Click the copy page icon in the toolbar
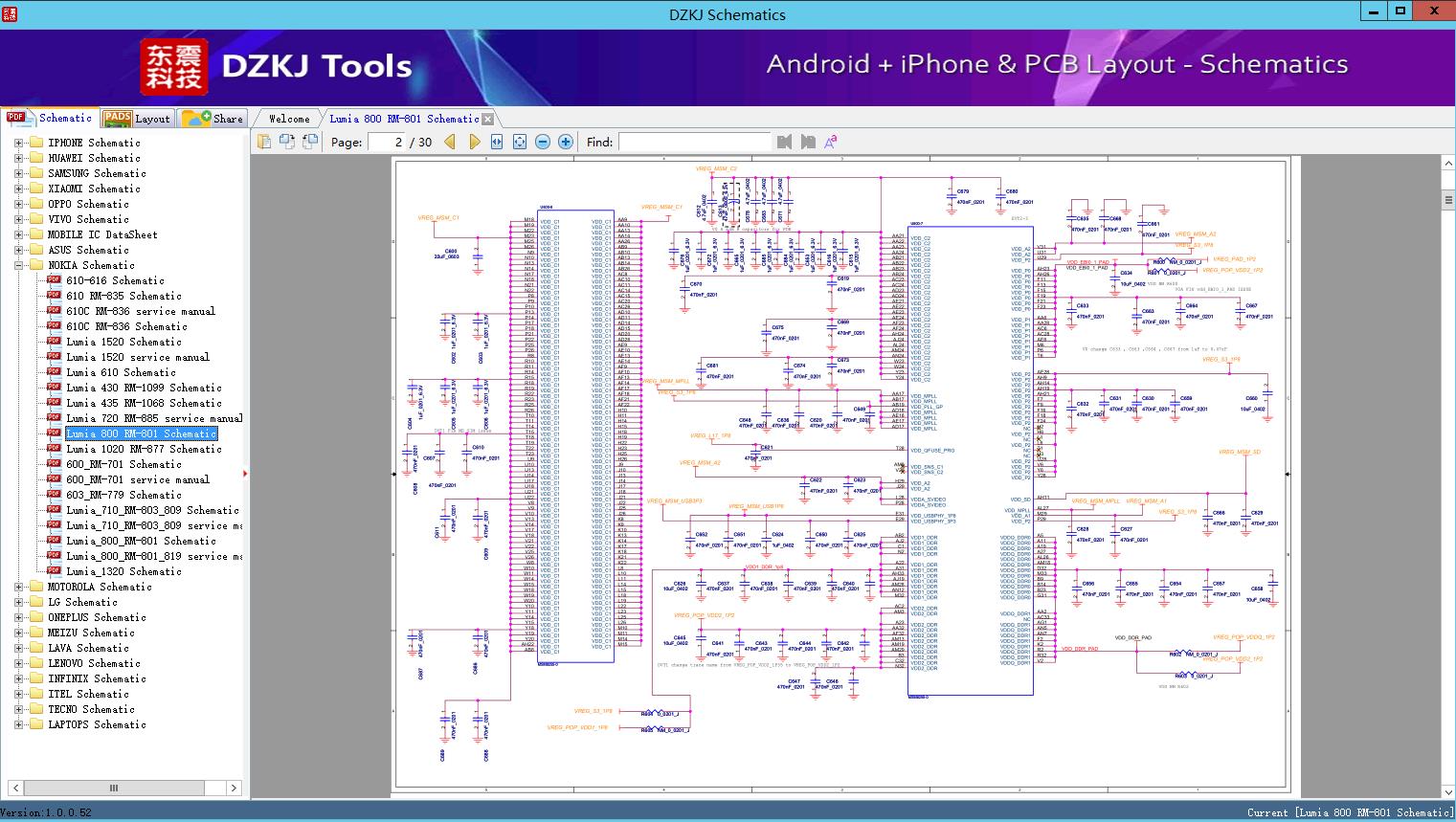Screen dimensions: 1456x822 coord(263,142)
